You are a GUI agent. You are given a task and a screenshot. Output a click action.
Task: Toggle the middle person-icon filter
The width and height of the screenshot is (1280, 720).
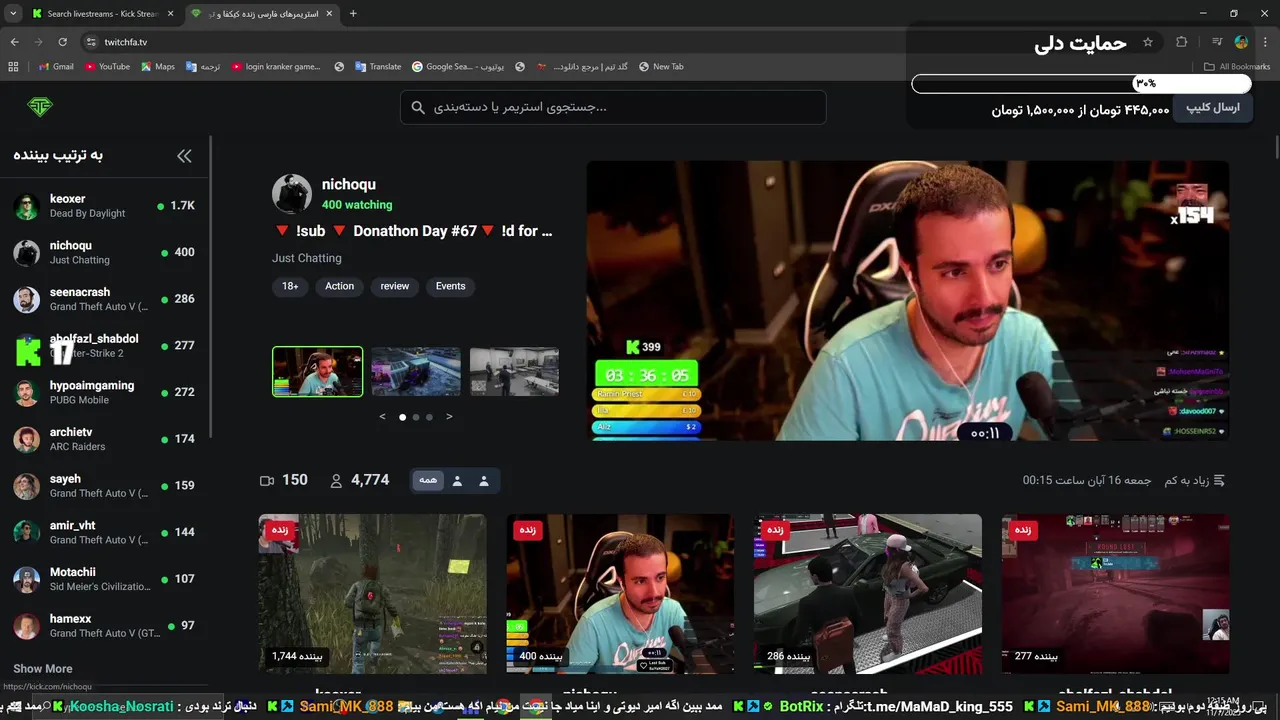coord(457,481)
